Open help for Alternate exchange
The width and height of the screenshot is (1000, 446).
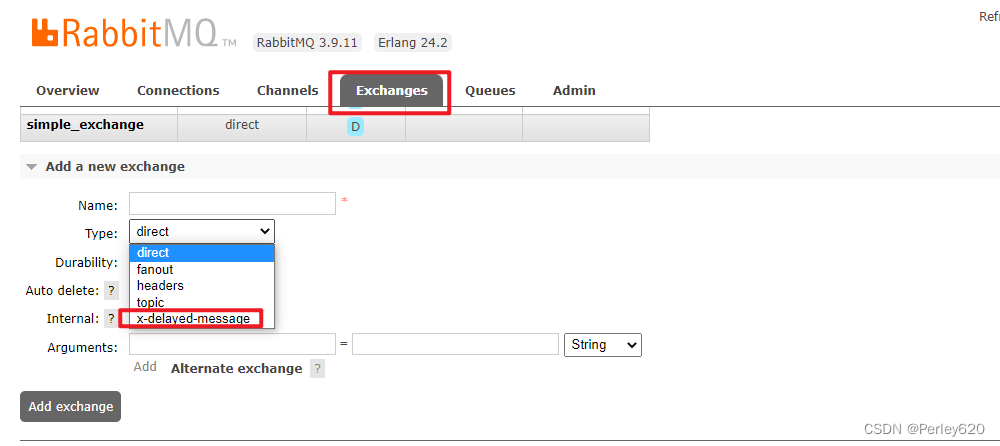coord(317,369)
